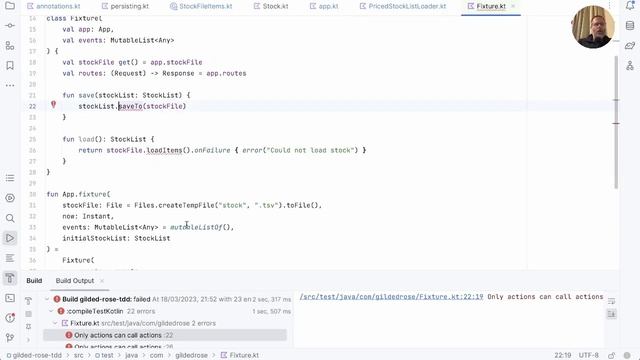Viewport: 640px width, 360px height.
Task: Click the editor vertical scrollbar
Action: click(x=616, y=122)
